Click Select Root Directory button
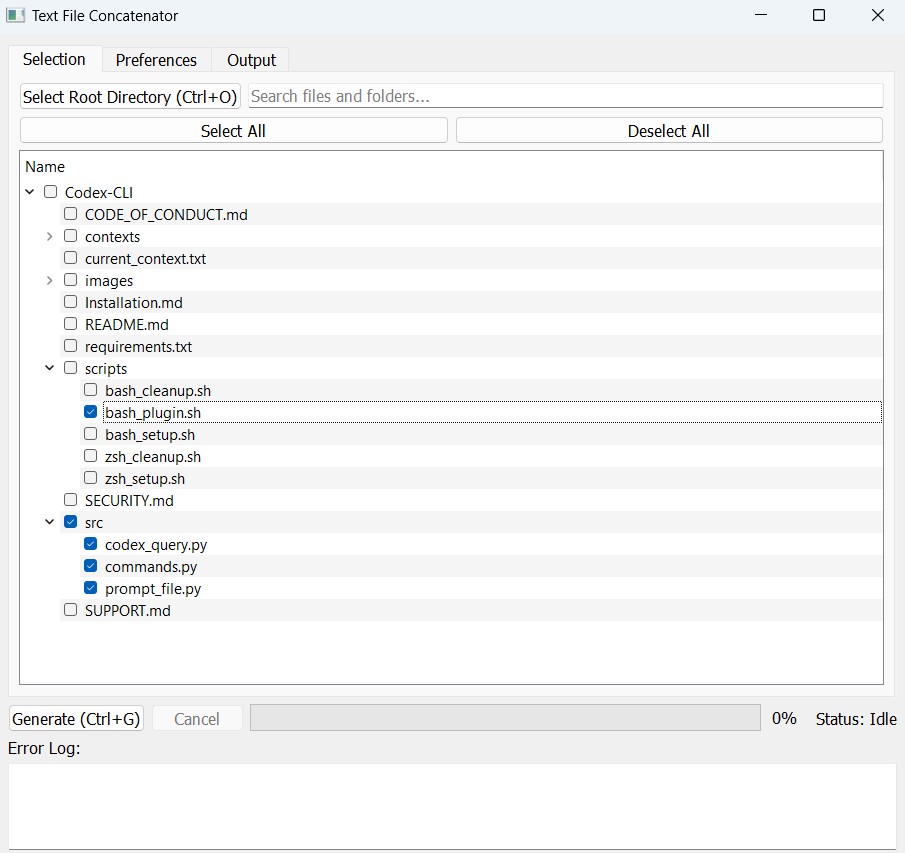905x853 pixels. [x=130, y=96]
